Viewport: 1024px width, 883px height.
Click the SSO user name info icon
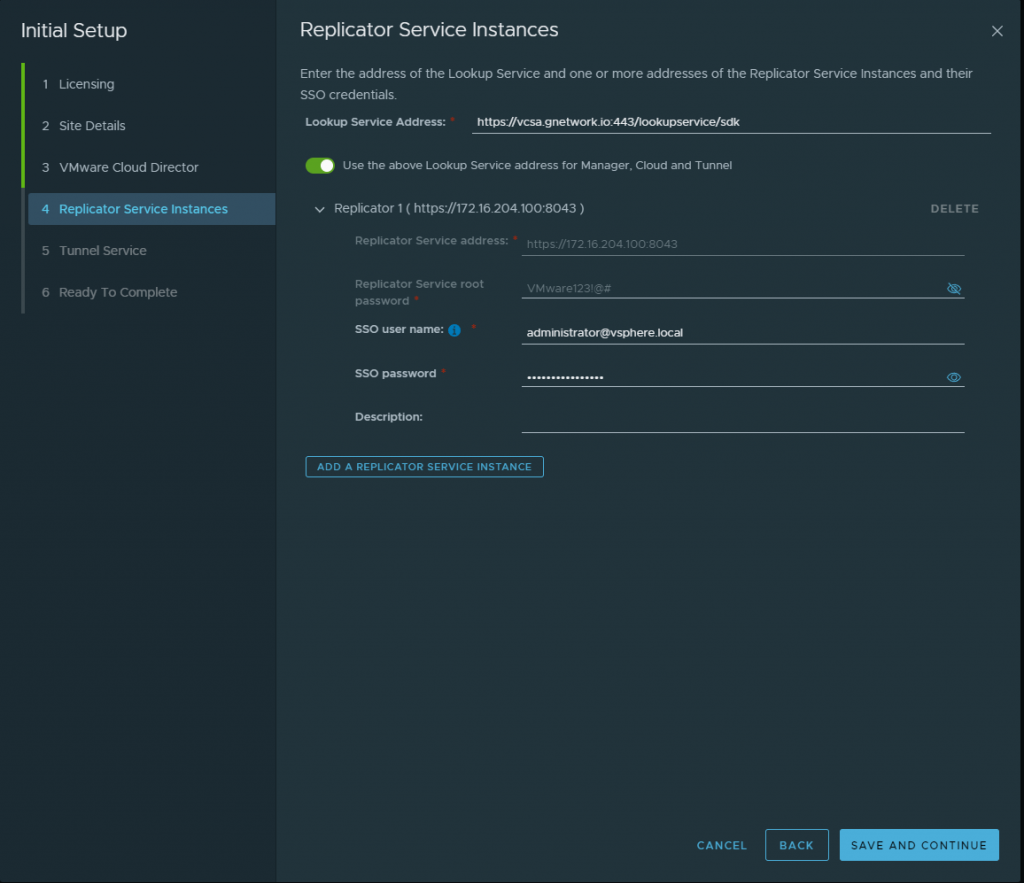[455, 330]
